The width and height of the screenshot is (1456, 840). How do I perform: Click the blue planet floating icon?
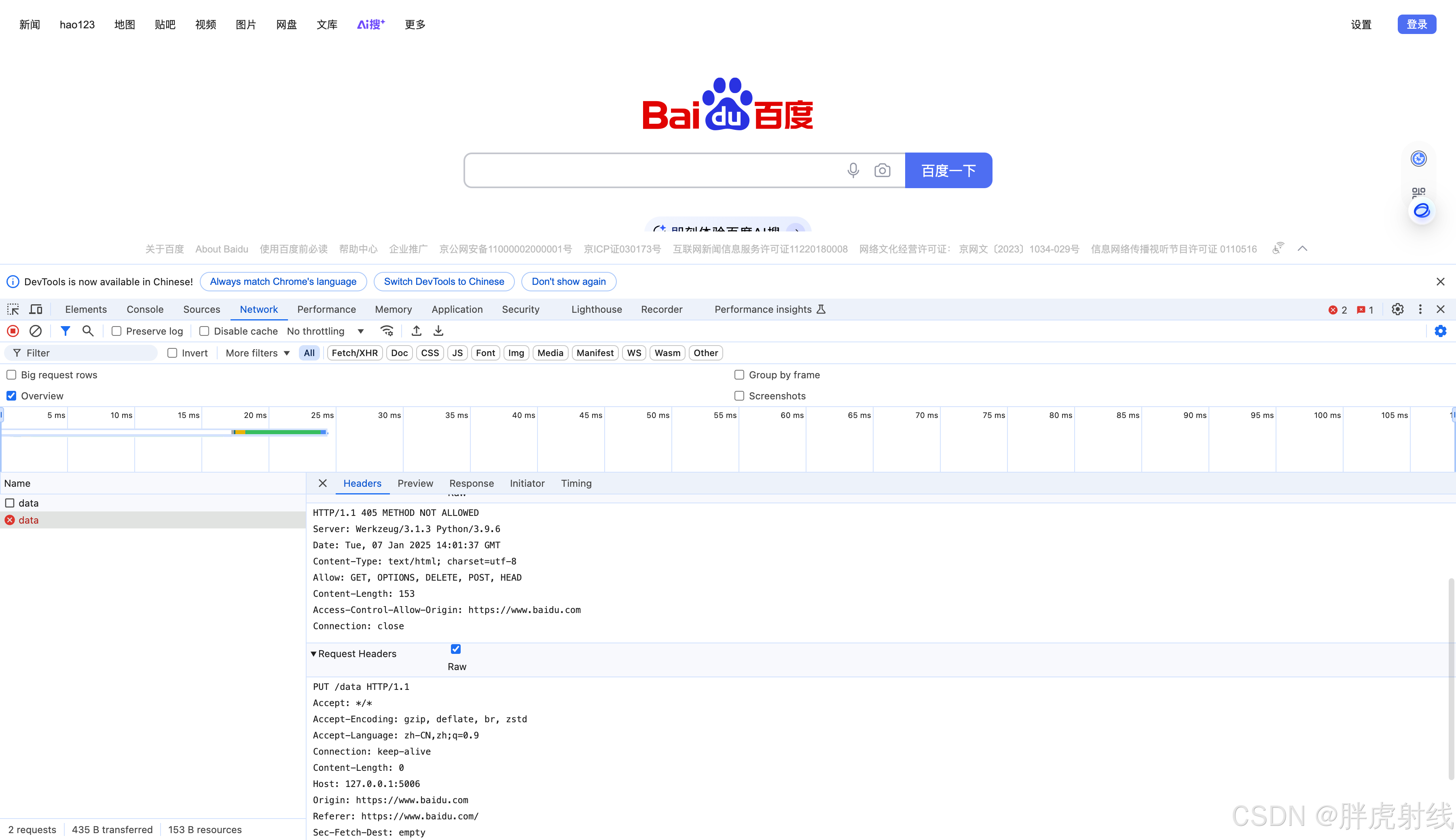click(x=1422, y=210)
